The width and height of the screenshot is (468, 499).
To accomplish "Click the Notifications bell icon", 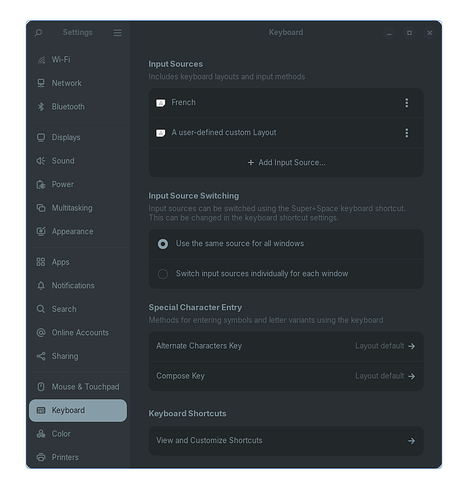I will pyautogui.click(x=41, y=286).
